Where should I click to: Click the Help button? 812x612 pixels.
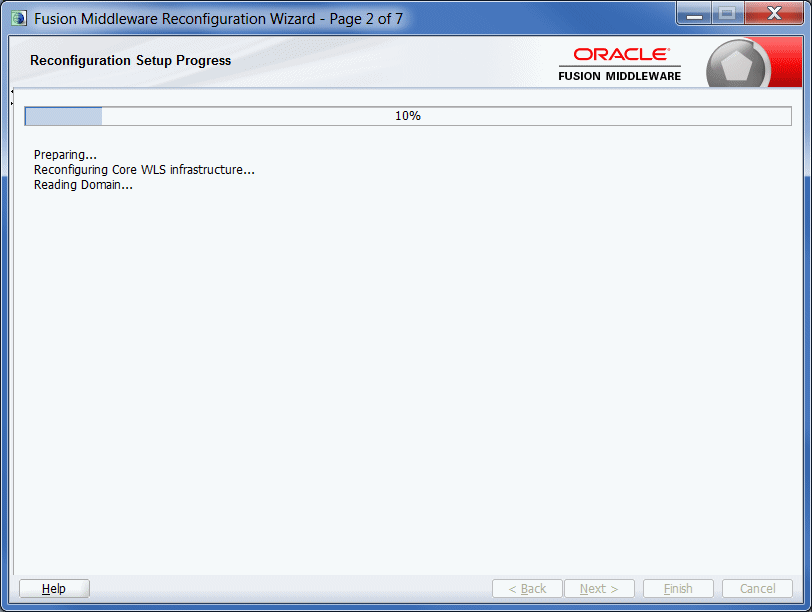(x=54, y=589)
